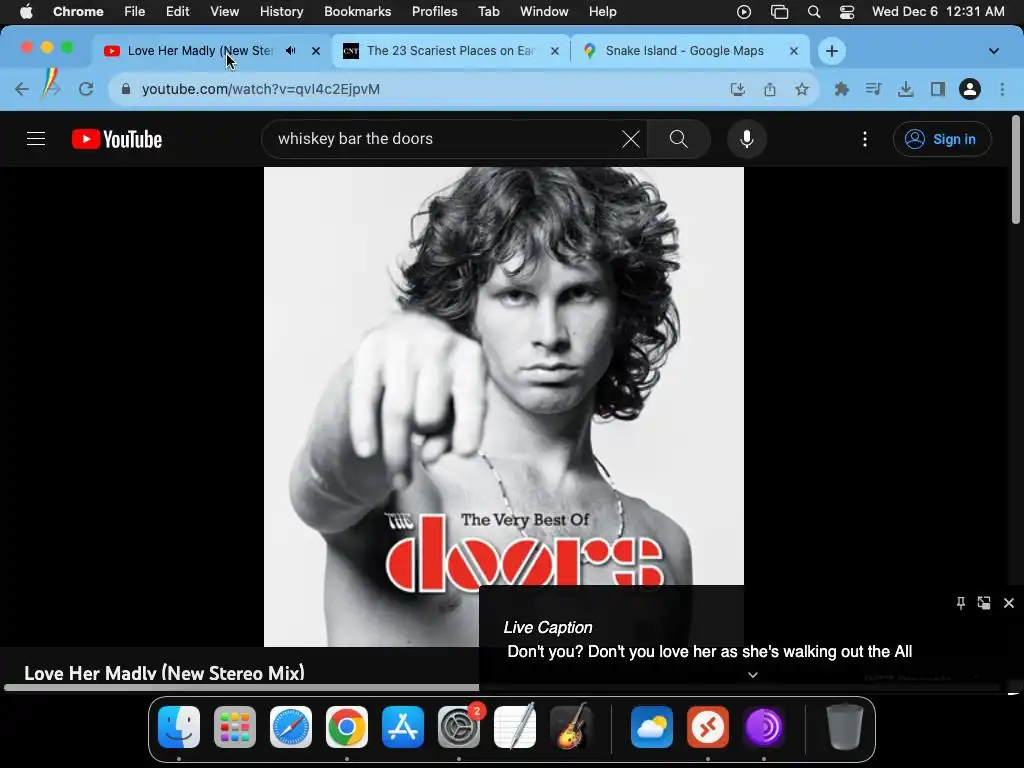
Task: Open the overlapping-windows icon in menu bar
Action: pyautogui.click(x=779, y=12)
